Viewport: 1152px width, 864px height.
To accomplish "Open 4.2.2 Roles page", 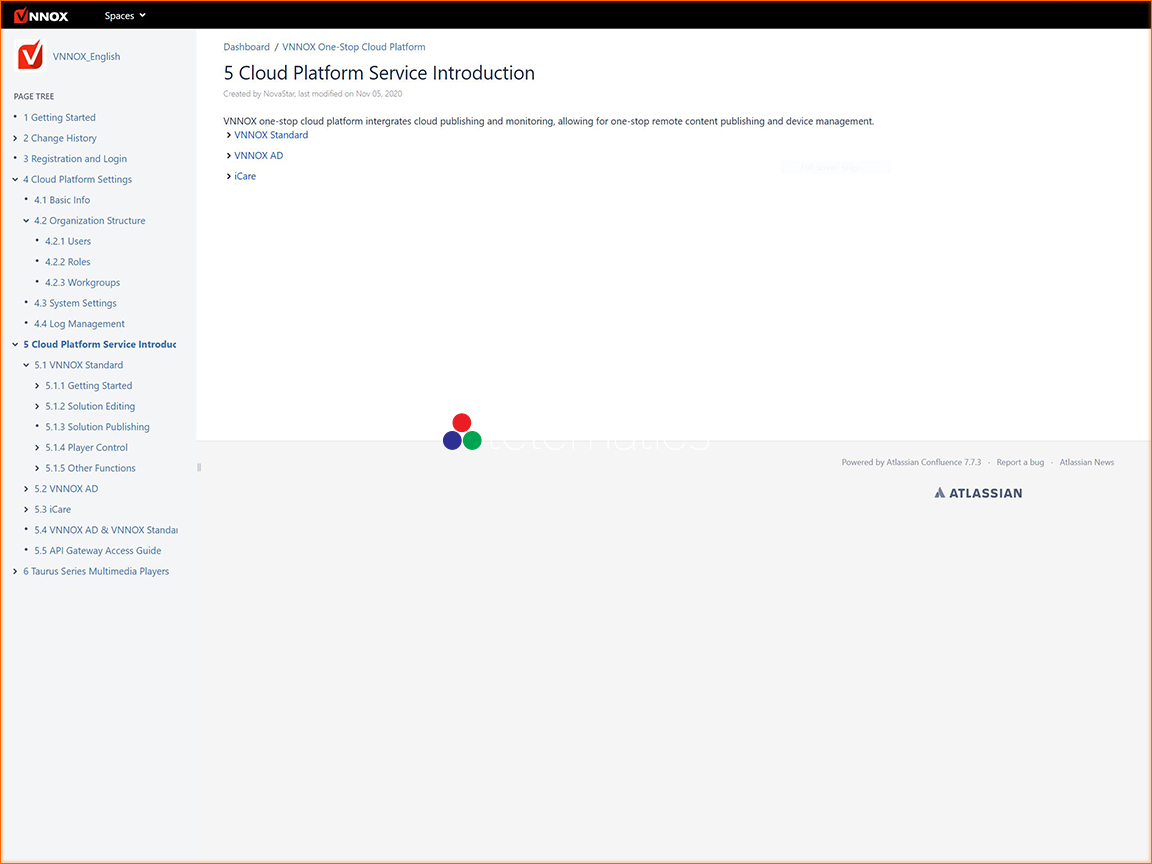I will coord(68,262).
